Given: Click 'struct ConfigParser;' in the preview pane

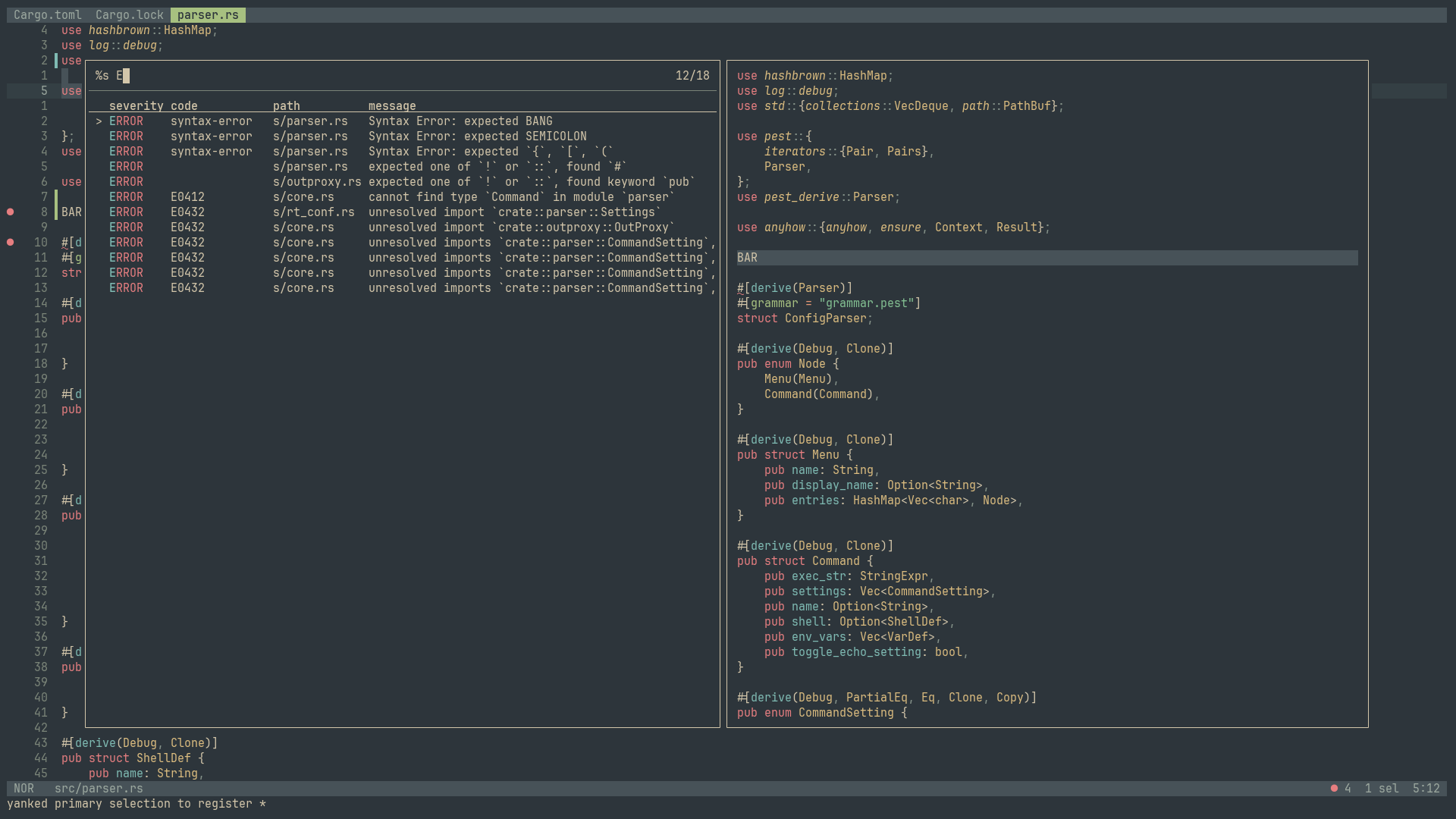Looking at the screenshot, I should [805, 318].
